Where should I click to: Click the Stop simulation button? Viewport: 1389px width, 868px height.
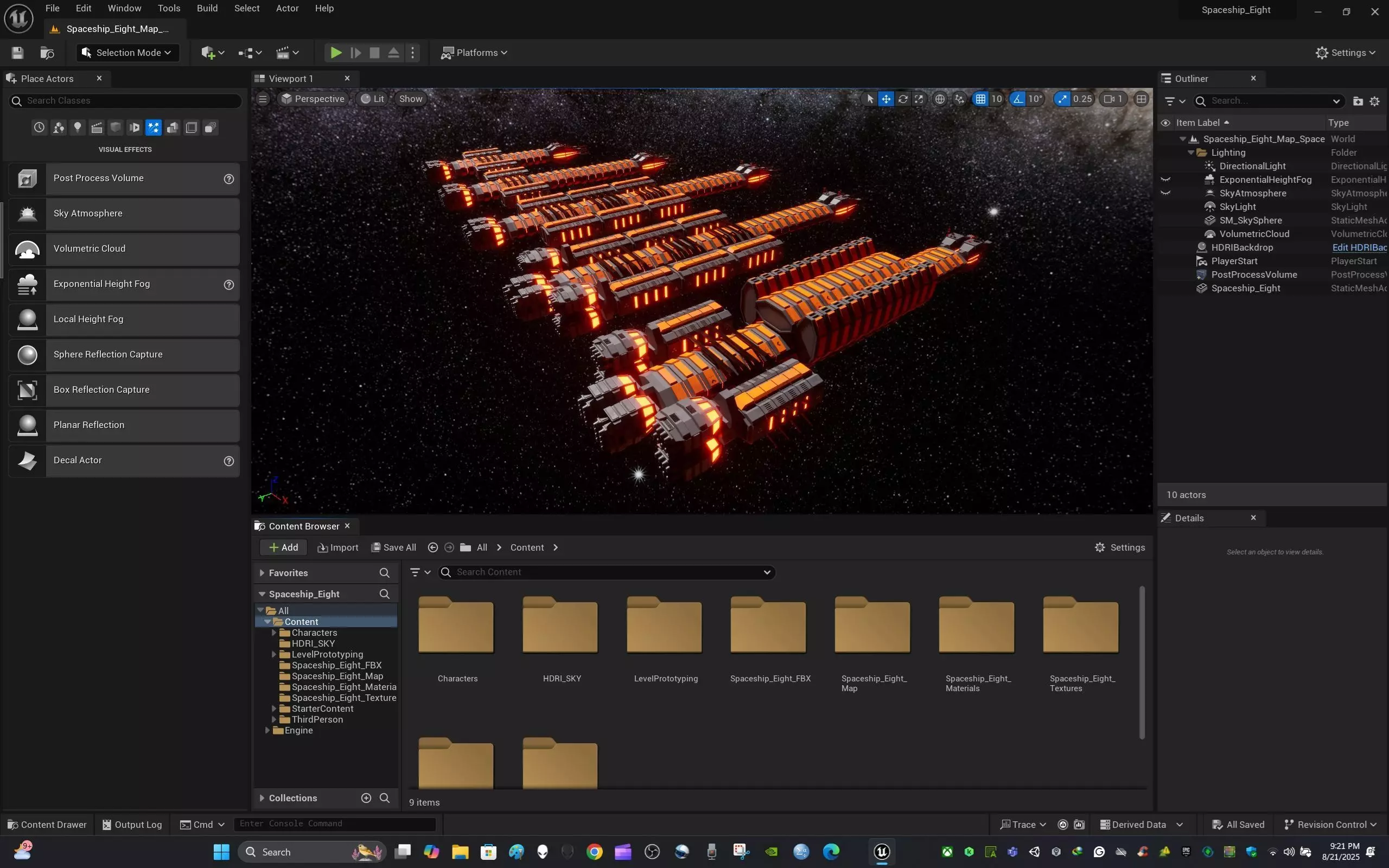pyautogui.click(x=374, y=53)
